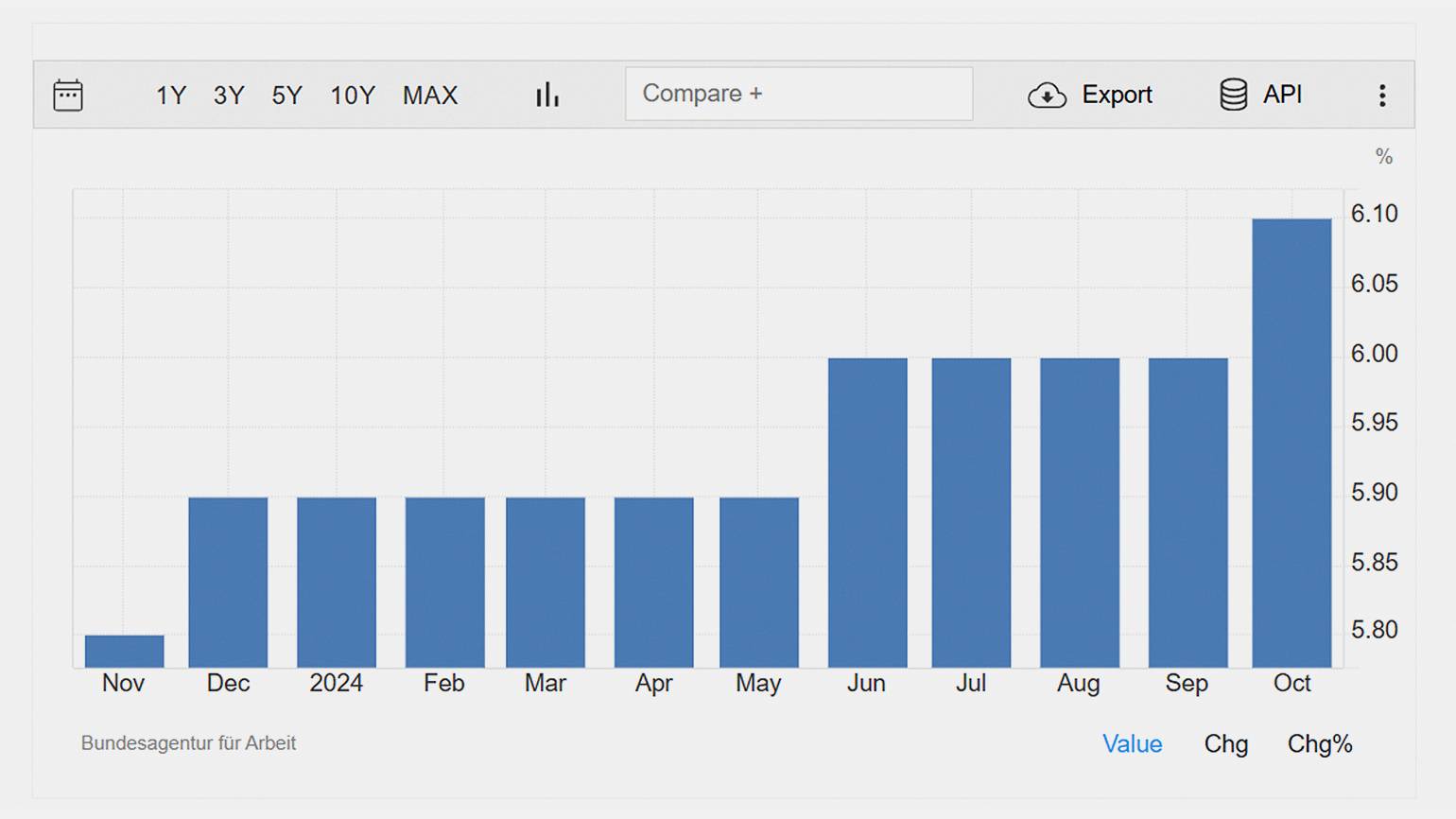
Task: Click the Oct bar in the chart
Action: (x=1292, y=444)
